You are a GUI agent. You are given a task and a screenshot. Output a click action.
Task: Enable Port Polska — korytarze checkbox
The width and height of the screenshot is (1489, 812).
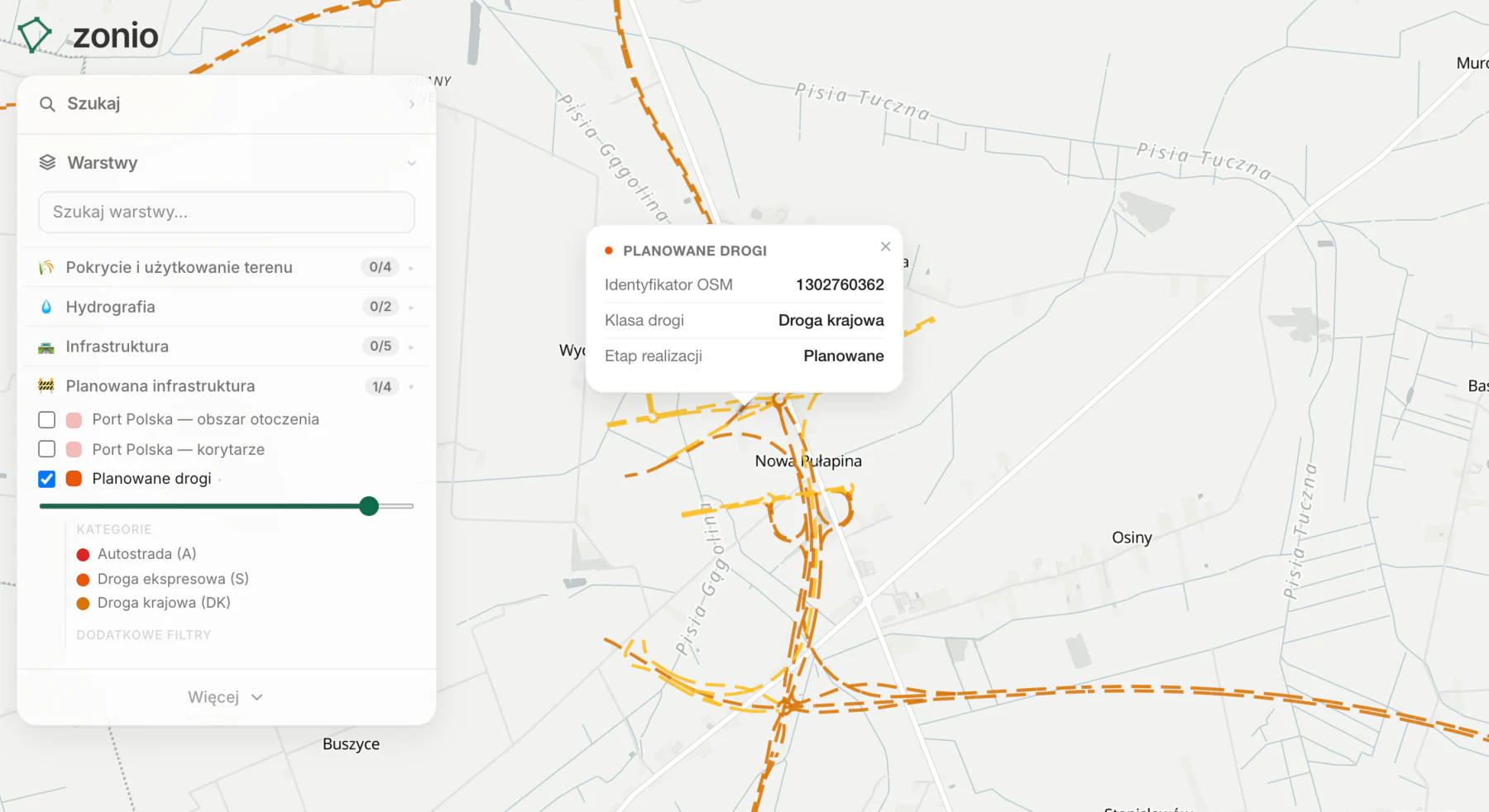click(x=47, y=449)
